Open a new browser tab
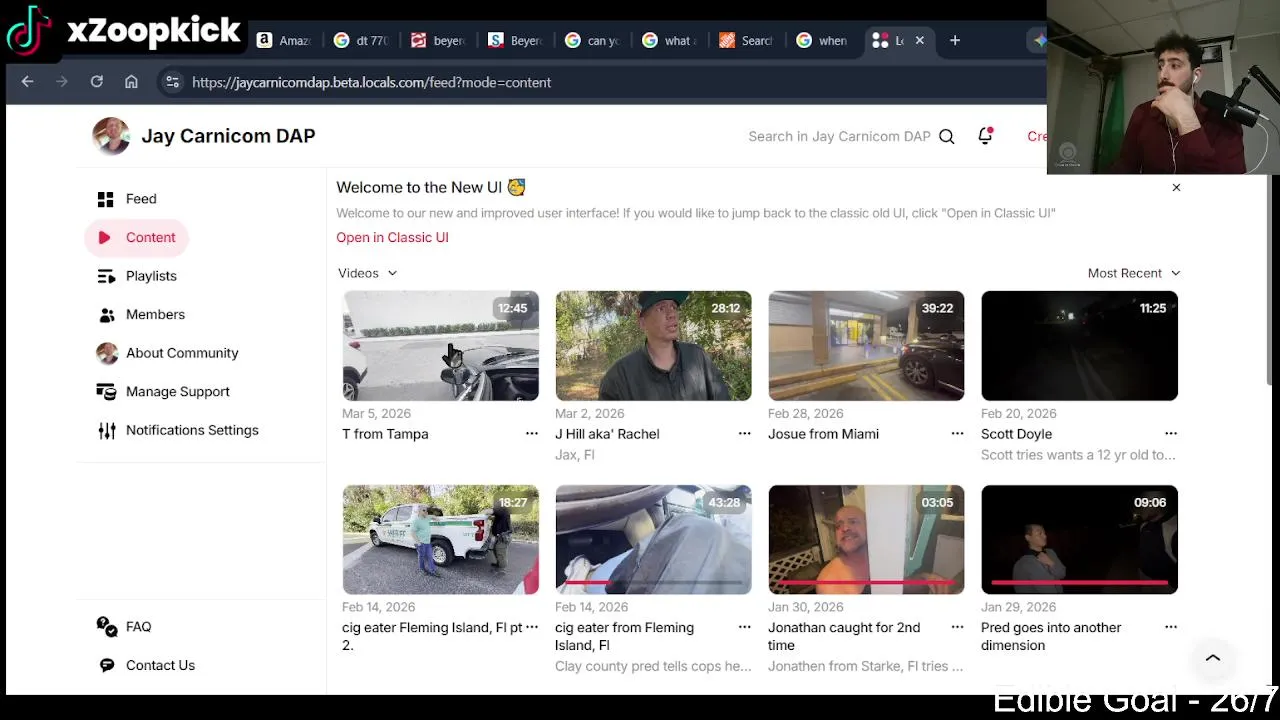Image resolution: width=1280 pixels, height=720 pixels. pyautogui.click(x=955, y=41)
